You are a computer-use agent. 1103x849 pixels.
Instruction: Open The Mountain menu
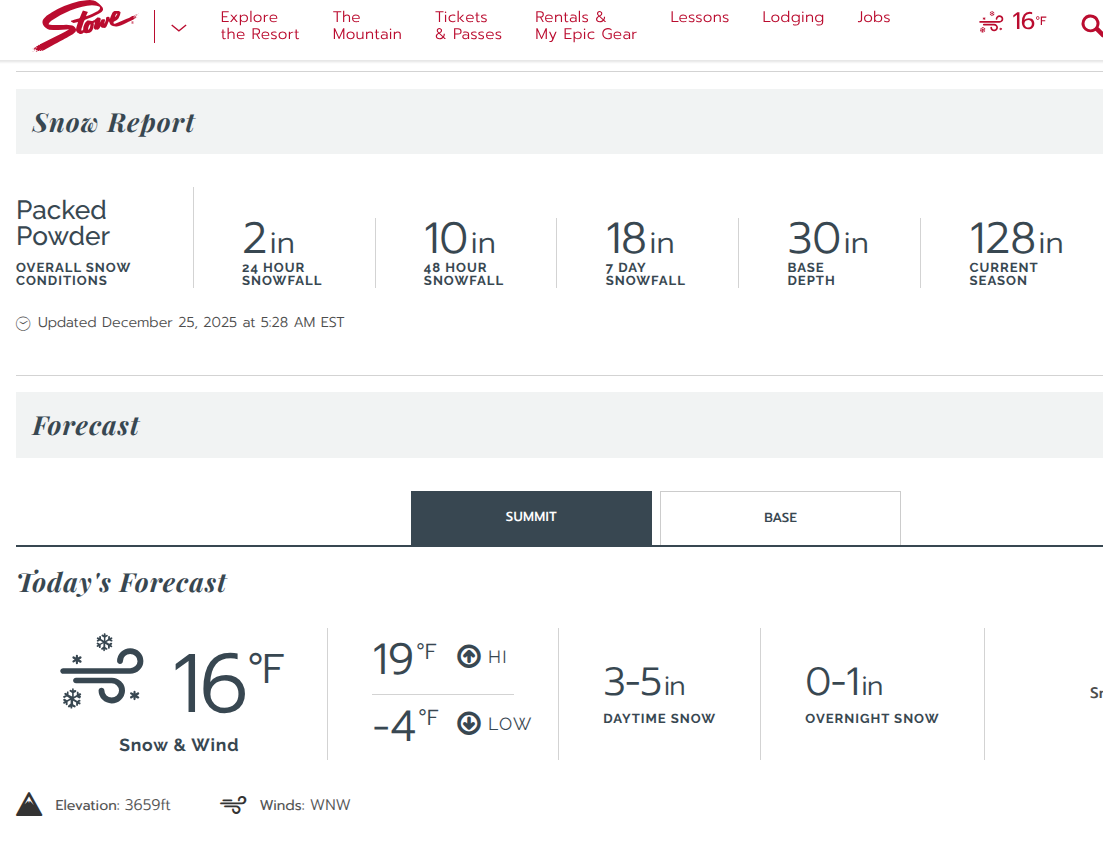tap(367, 26)
